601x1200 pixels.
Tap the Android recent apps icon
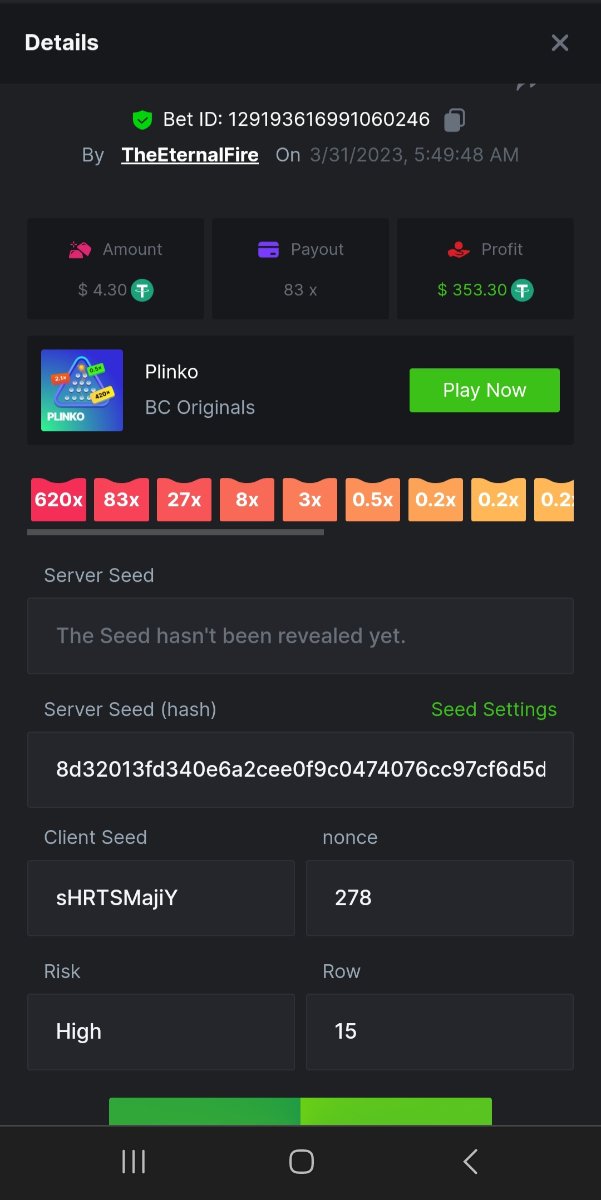click(x=133, y=1161)
